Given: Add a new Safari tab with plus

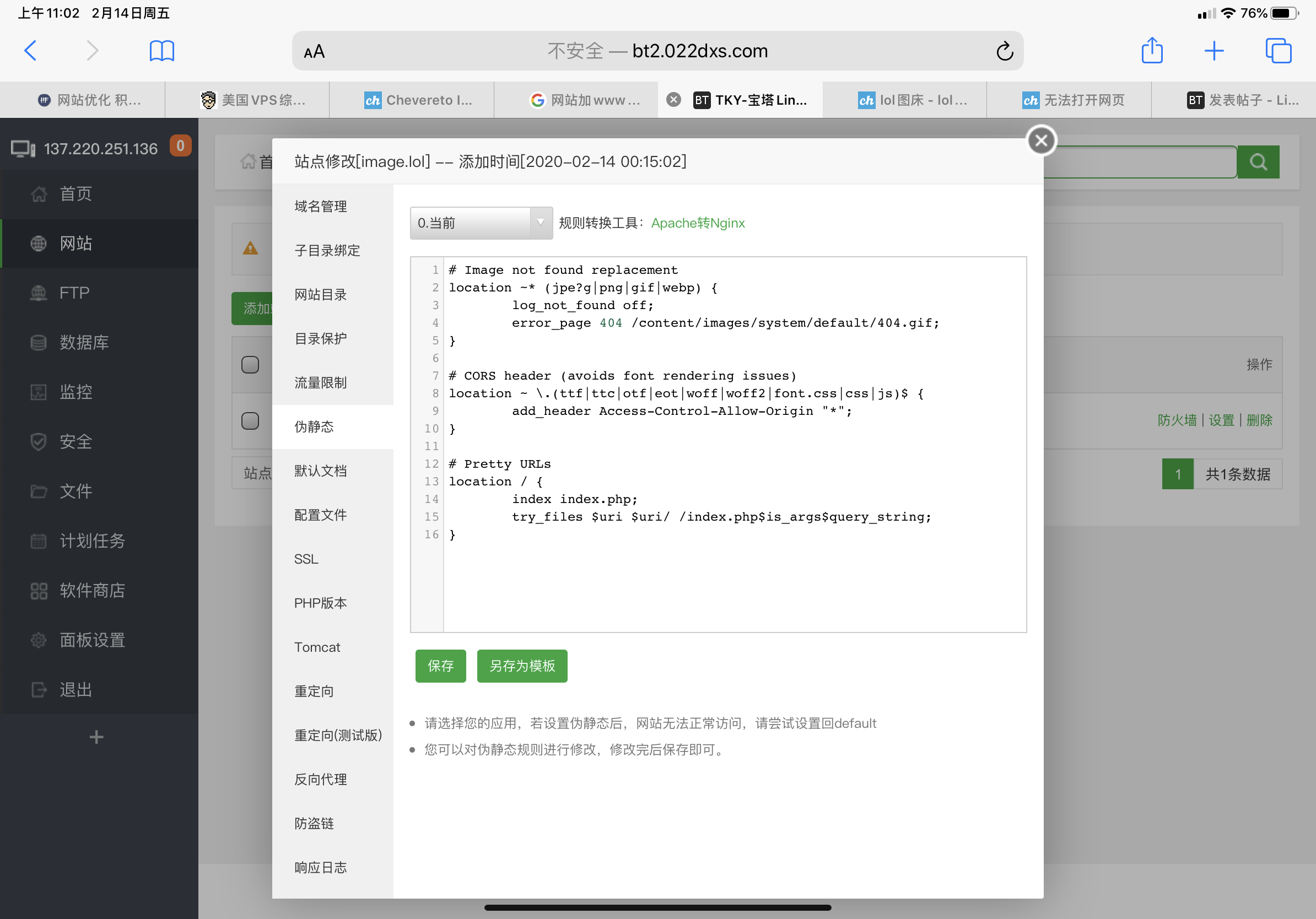Looking at the screenshot, I should click(1214, 51).
